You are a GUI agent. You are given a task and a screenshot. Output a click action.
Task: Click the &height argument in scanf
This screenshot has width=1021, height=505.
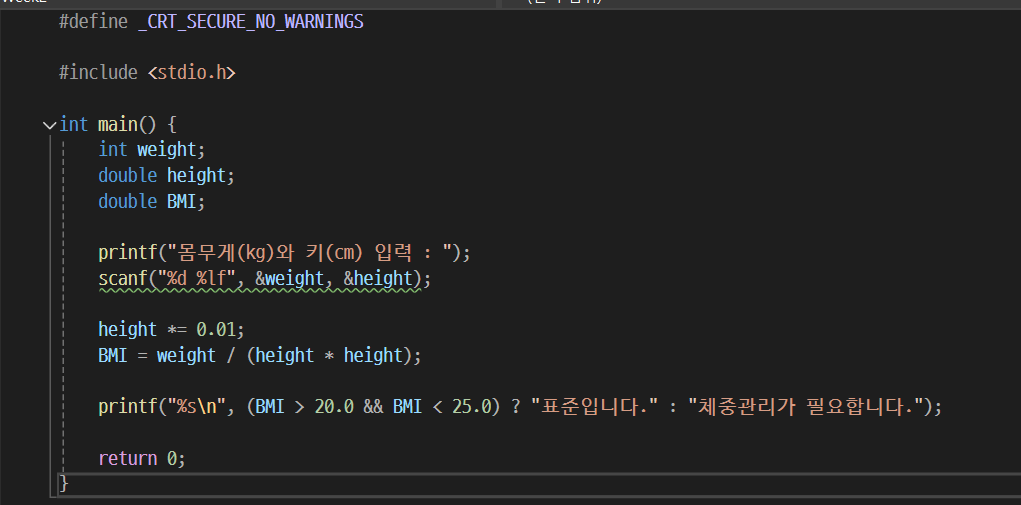point(378,279)
